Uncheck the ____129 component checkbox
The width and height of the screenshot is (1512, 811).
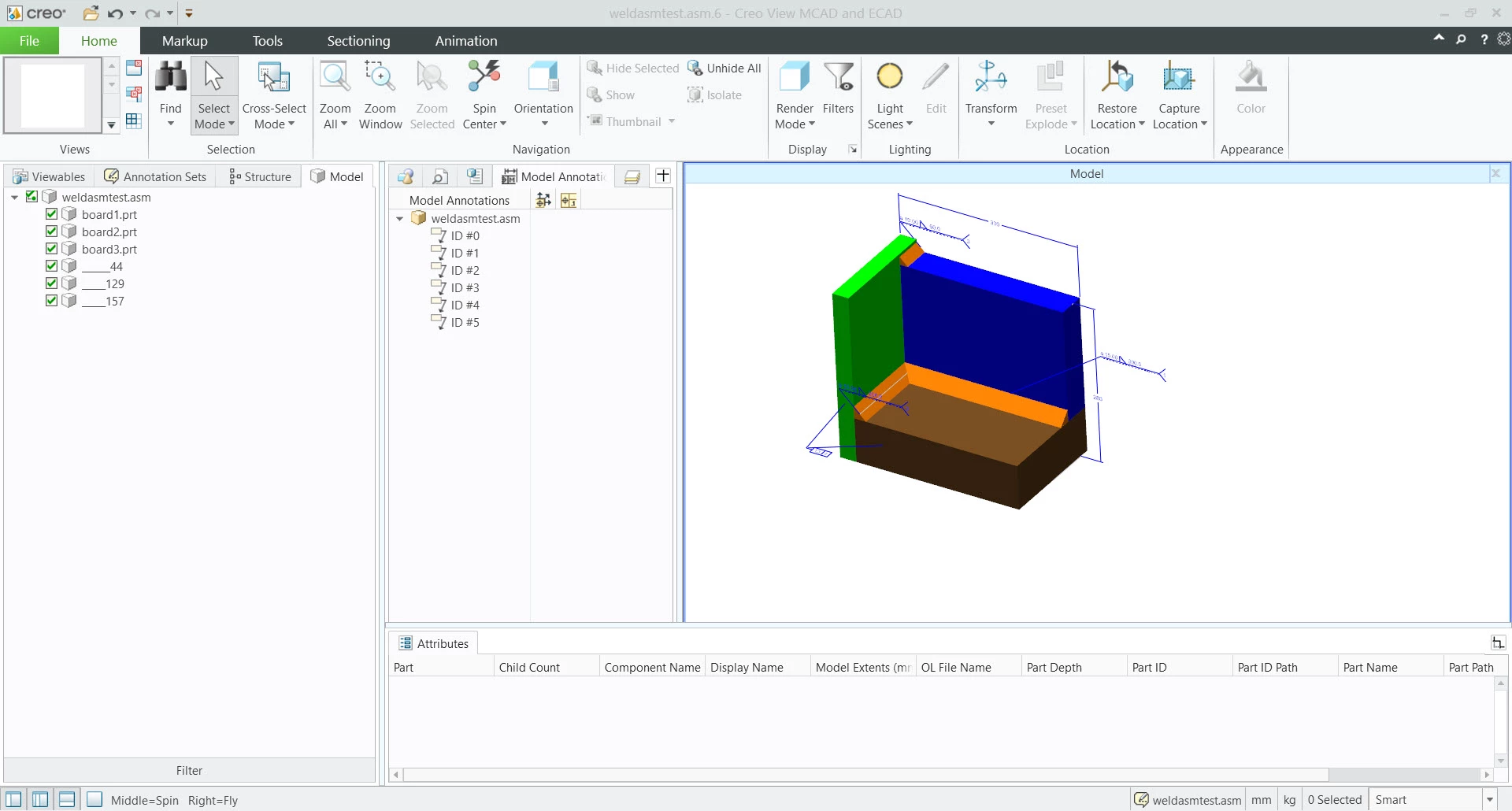tap(51, 283)
